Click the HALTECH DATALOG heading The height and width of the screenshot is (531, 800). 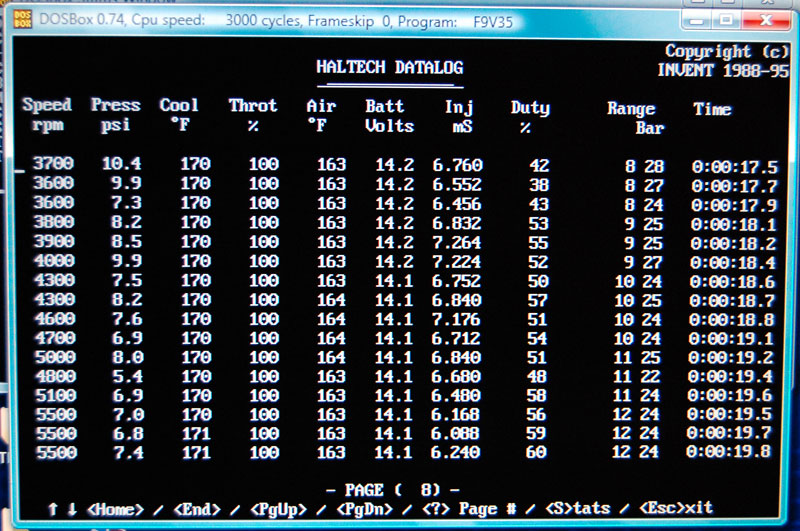390,67
